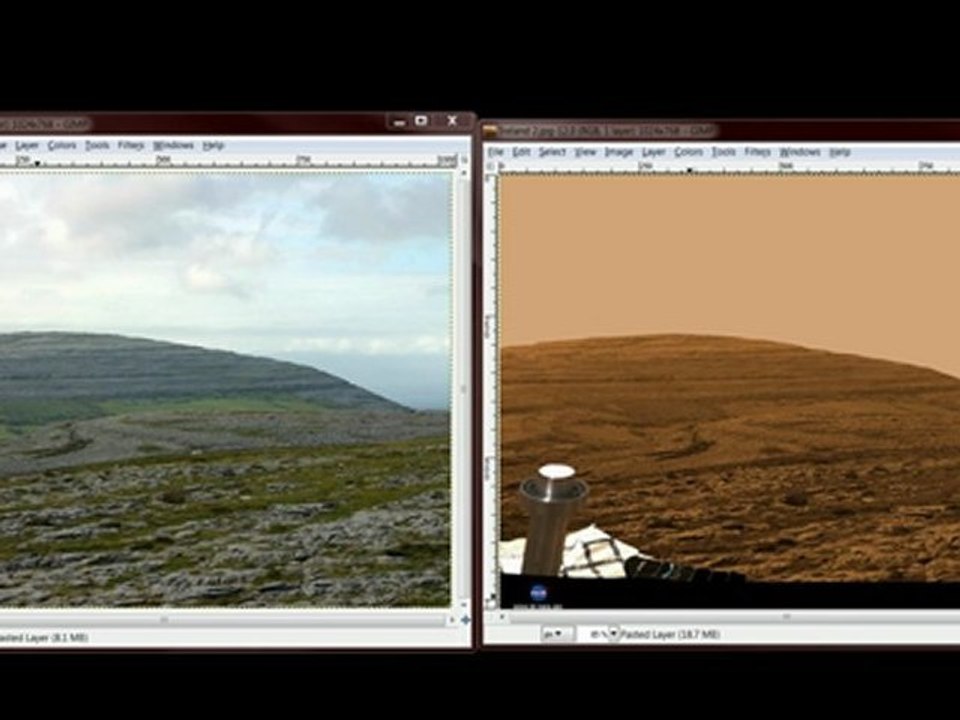Viewport: 960px width, 720px height.
Task: Click the right scroll arrow in left window scrollbar
Action: pyautogui.click(x=452, y=620)
